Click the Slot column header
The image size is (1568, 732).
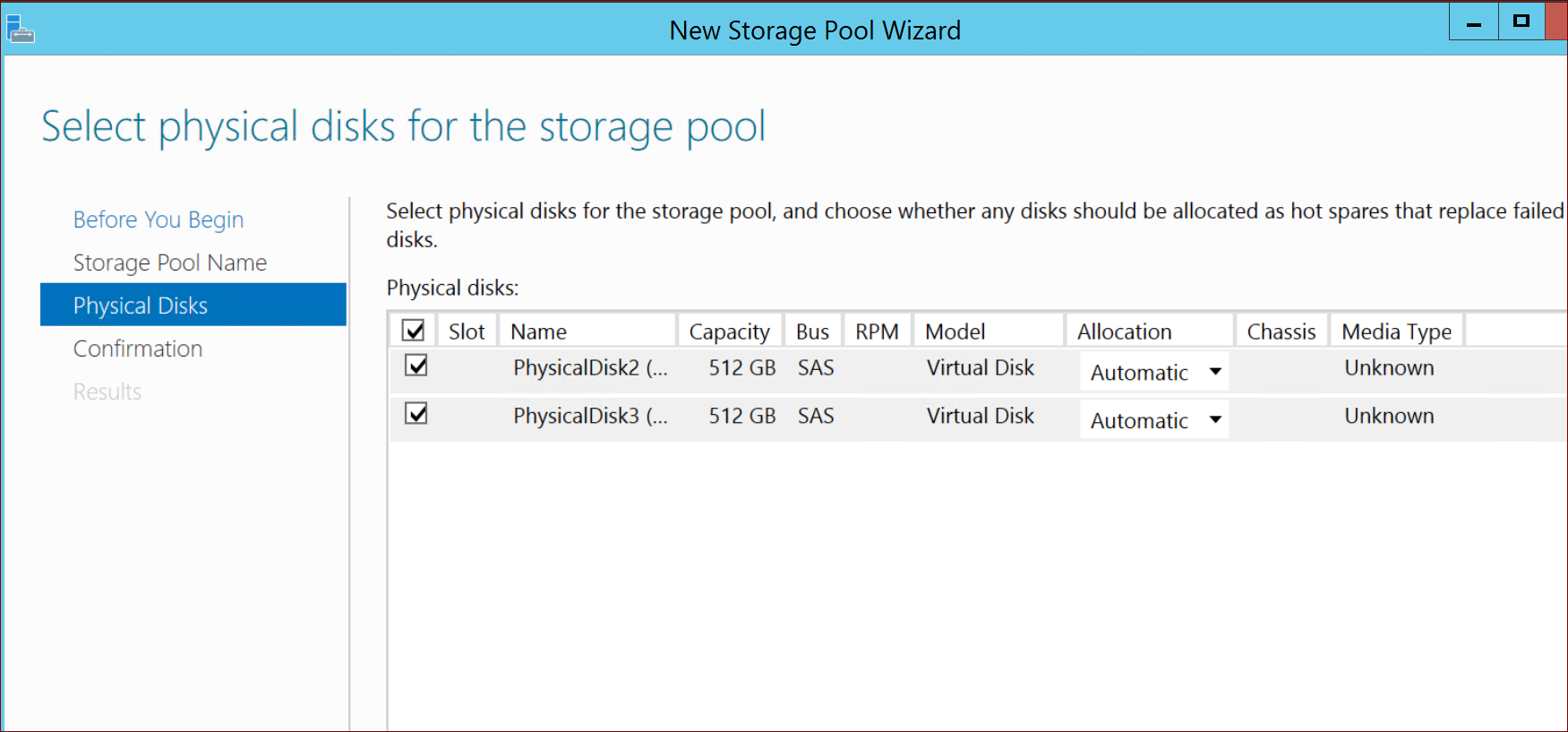467,332
